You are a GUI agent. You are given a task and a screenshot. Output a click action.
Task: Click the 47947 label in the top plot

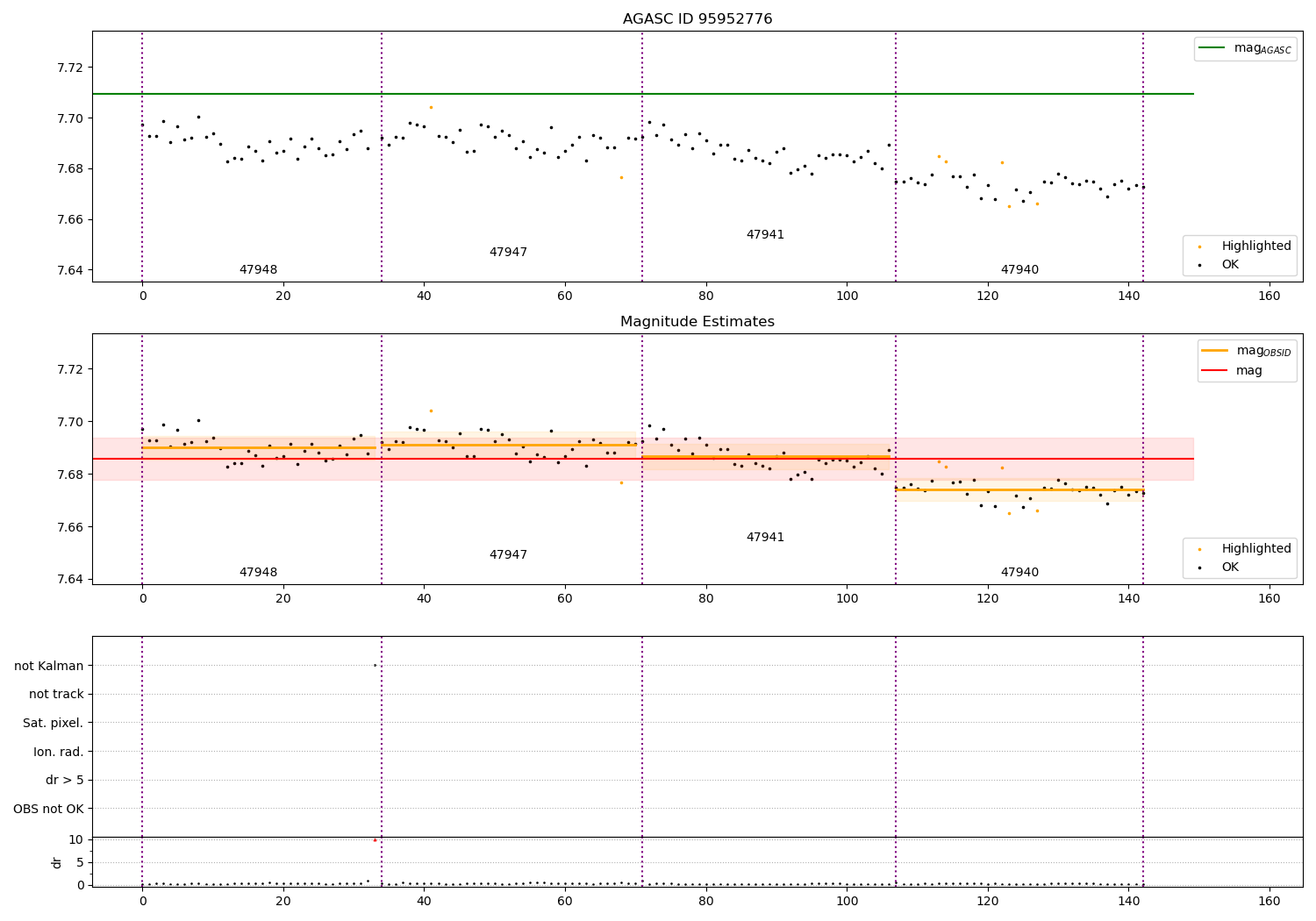point(508,253)
